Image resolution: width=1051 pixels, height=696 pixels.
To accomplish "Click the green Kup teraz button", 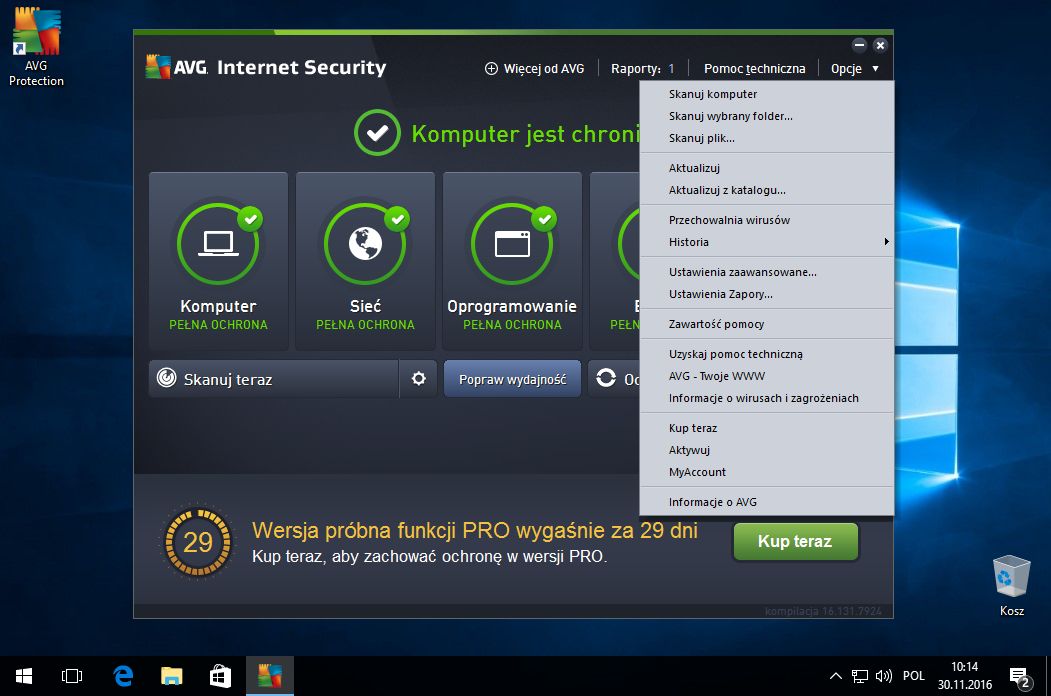I will [796, 541].
